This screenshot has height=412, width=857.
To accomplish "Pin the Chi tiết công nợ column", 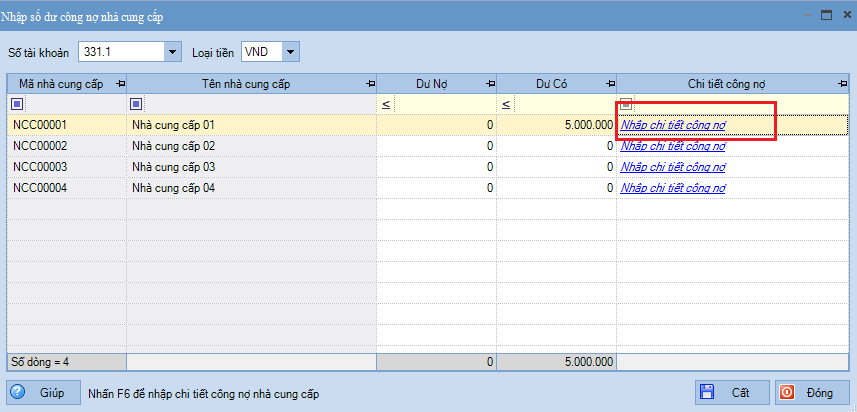I will click(843, 84).
